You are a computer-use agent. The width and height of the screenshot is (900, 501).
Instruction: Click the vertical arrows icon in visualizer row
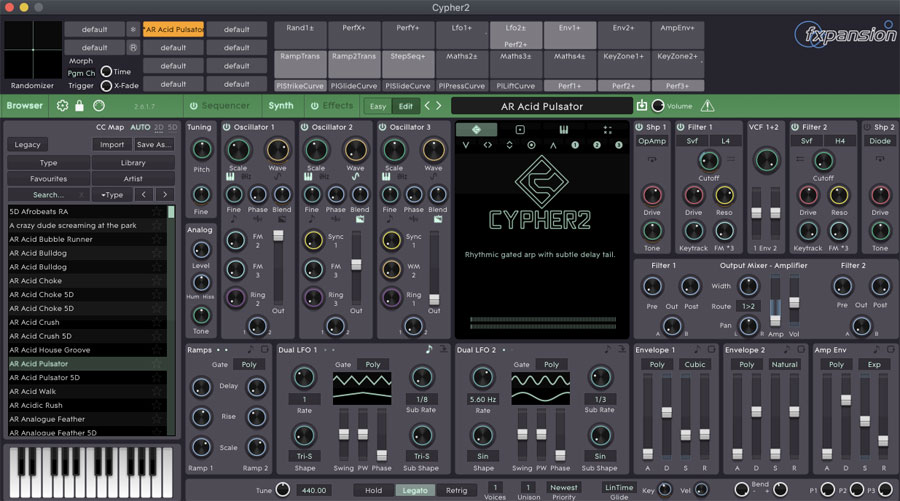click(x=509, y=145)
